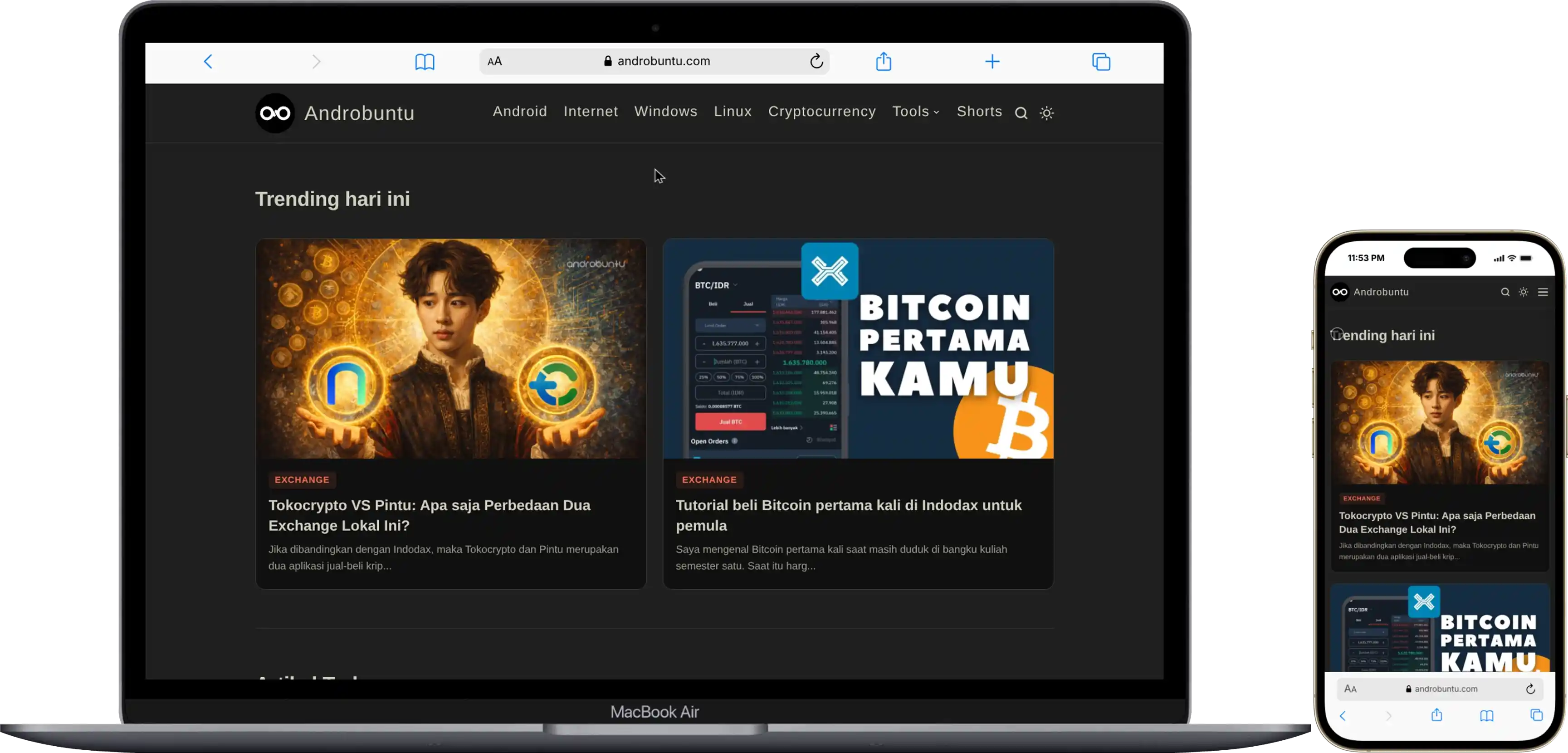This screenshot has height=753, width=1568.
Task: Open the Shorts menu item
Action: (x=979, y=112)
